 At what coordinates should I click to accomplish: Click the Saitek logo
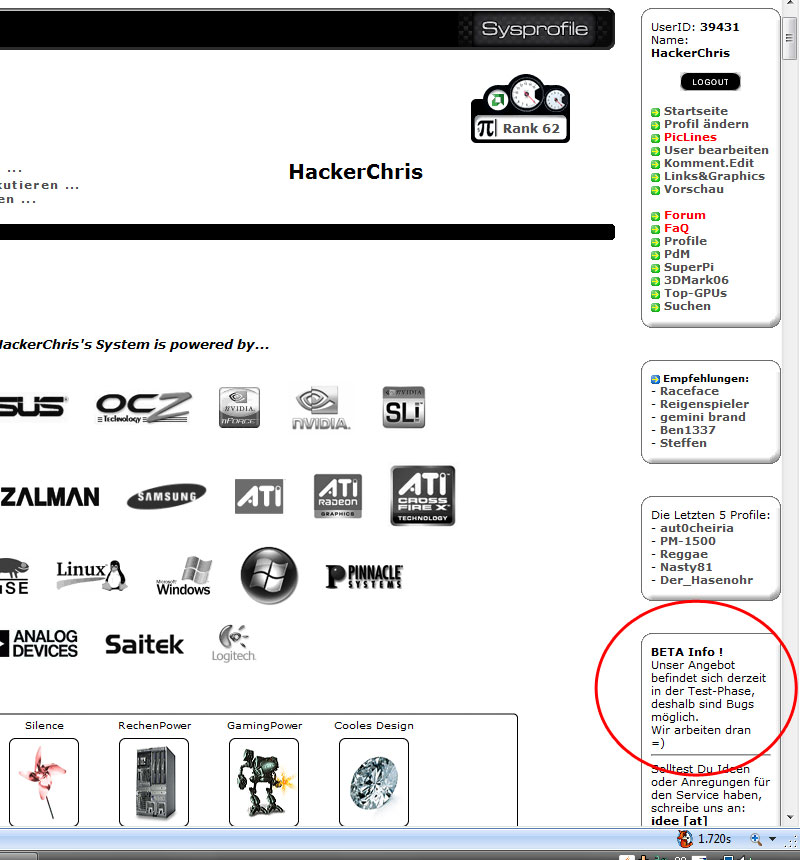tap(144, 644)
